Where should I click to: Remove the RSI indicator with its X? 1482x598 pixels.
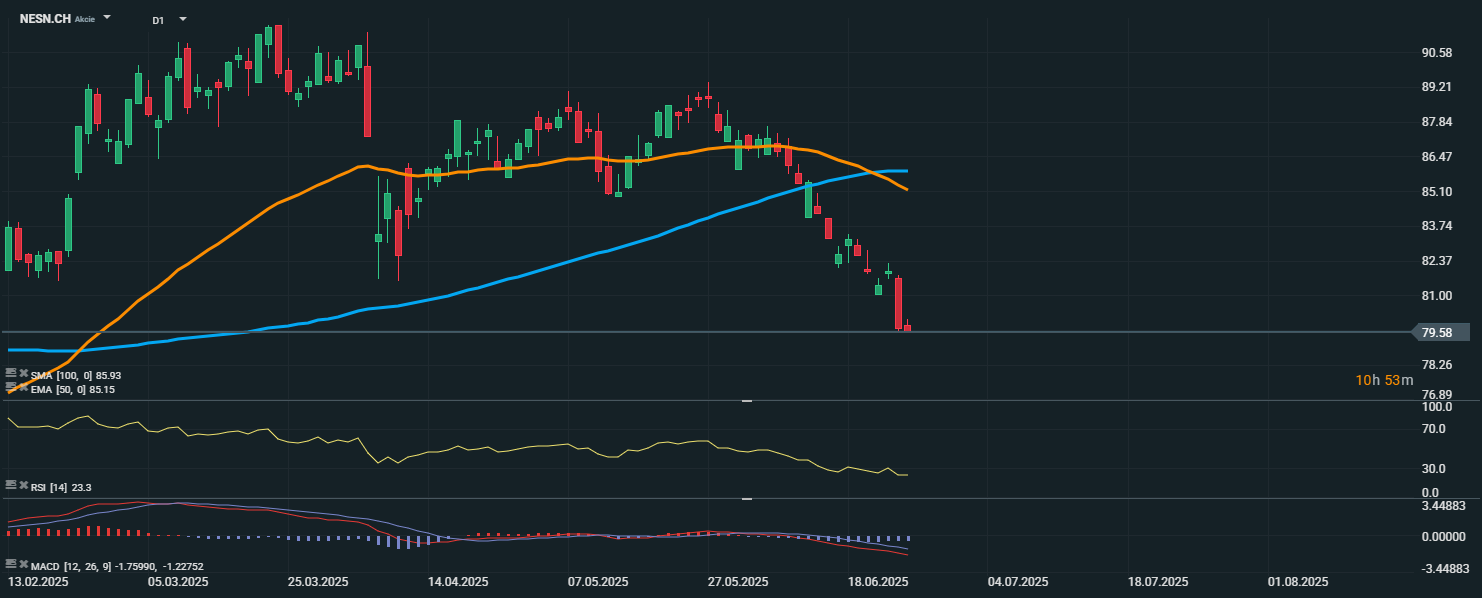click(24, 485)
